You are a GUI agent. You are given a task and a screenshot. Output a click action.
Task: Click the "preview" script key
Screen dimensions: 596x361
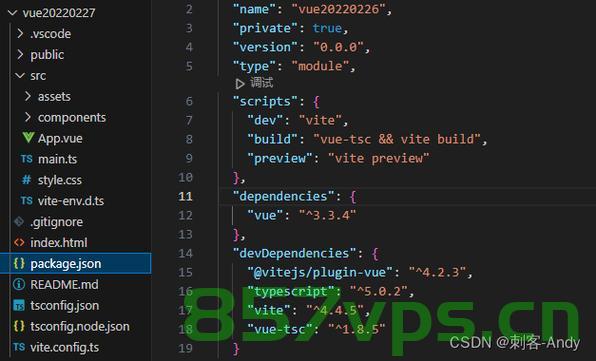pos(279,158)
